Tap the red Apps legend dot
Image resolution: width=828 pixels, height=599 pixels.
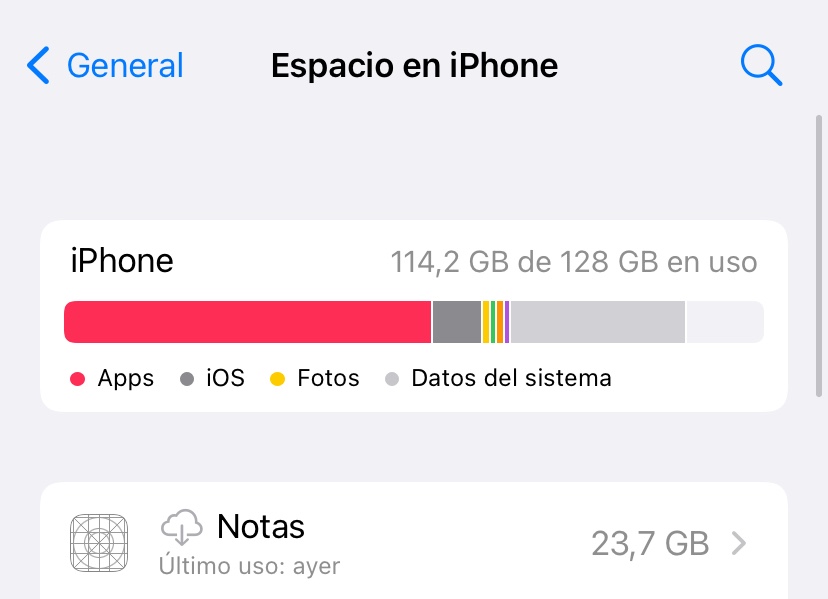(x=78, y=379)
